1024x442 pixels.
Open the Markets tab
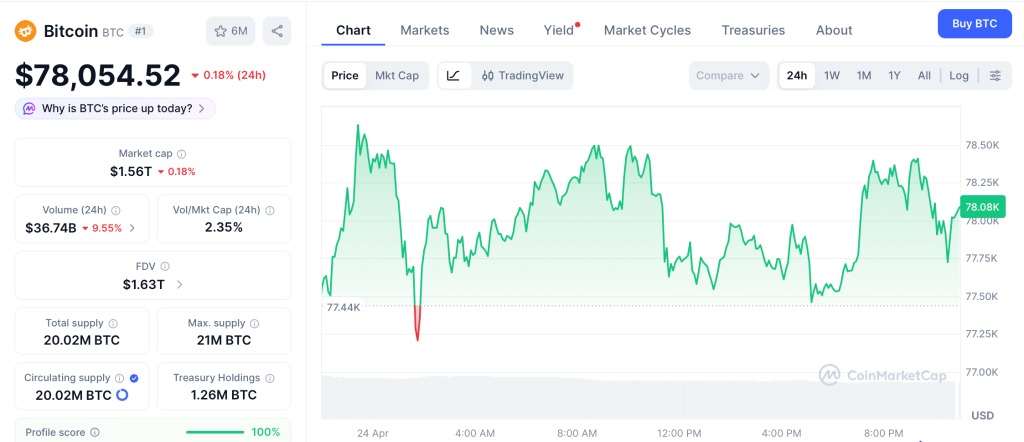(x=425, y=30)
